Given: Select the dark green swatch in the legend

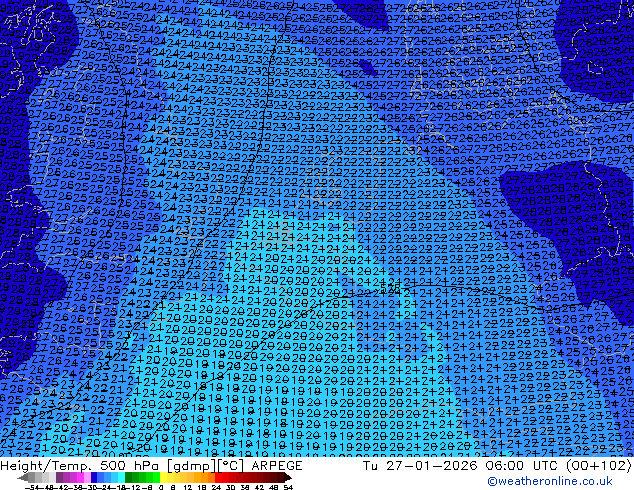Looking at the screenshot, I should coord(128,477).
